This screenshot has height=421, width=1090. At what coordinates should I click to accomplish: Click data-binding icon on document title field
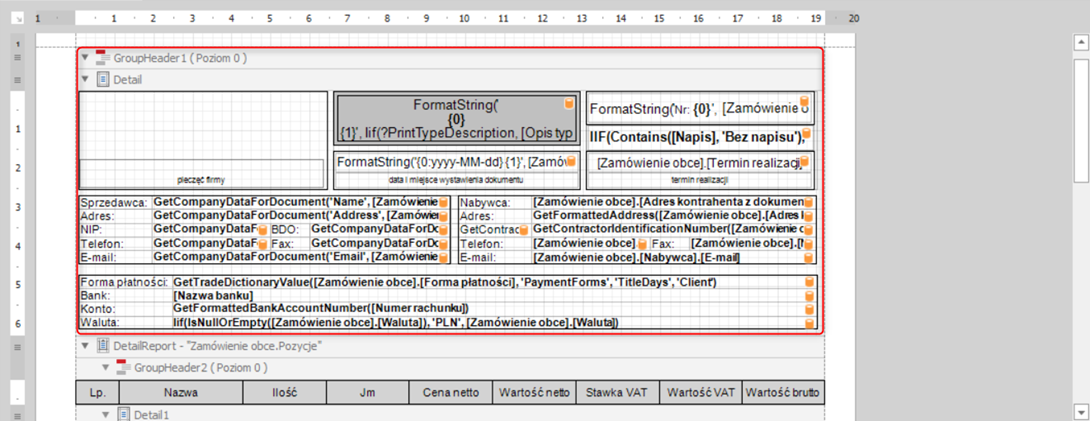[569, 104]
